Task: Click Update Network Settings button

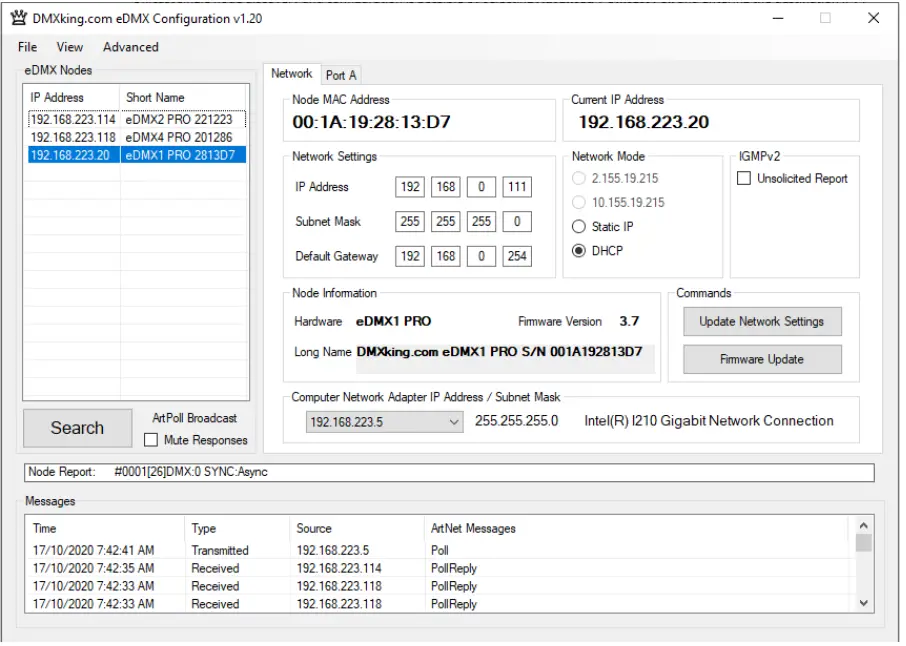Action: 762,322
